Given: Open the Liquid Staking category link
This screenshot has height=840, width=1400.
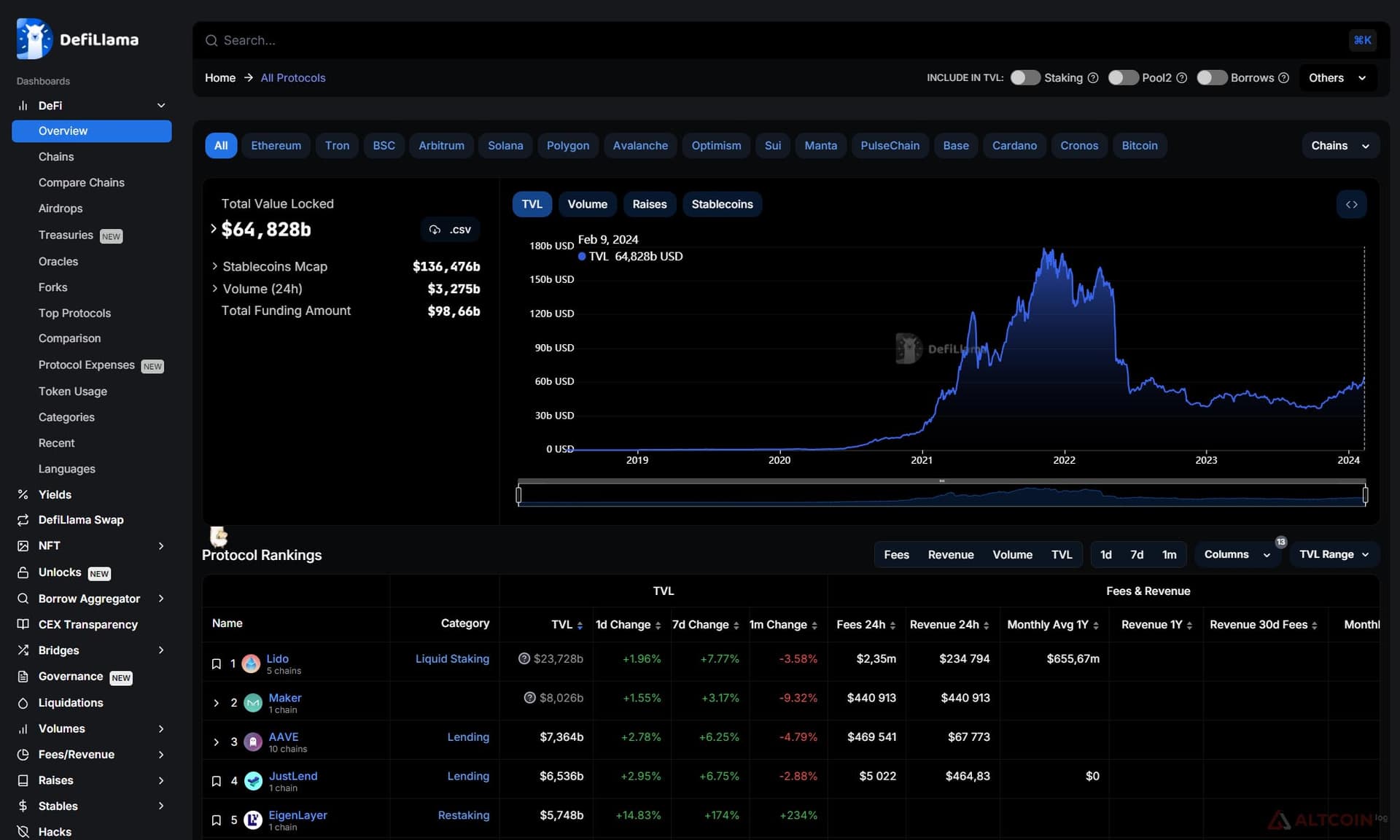Looking at the screenshot, I should (x=452, y=658).
